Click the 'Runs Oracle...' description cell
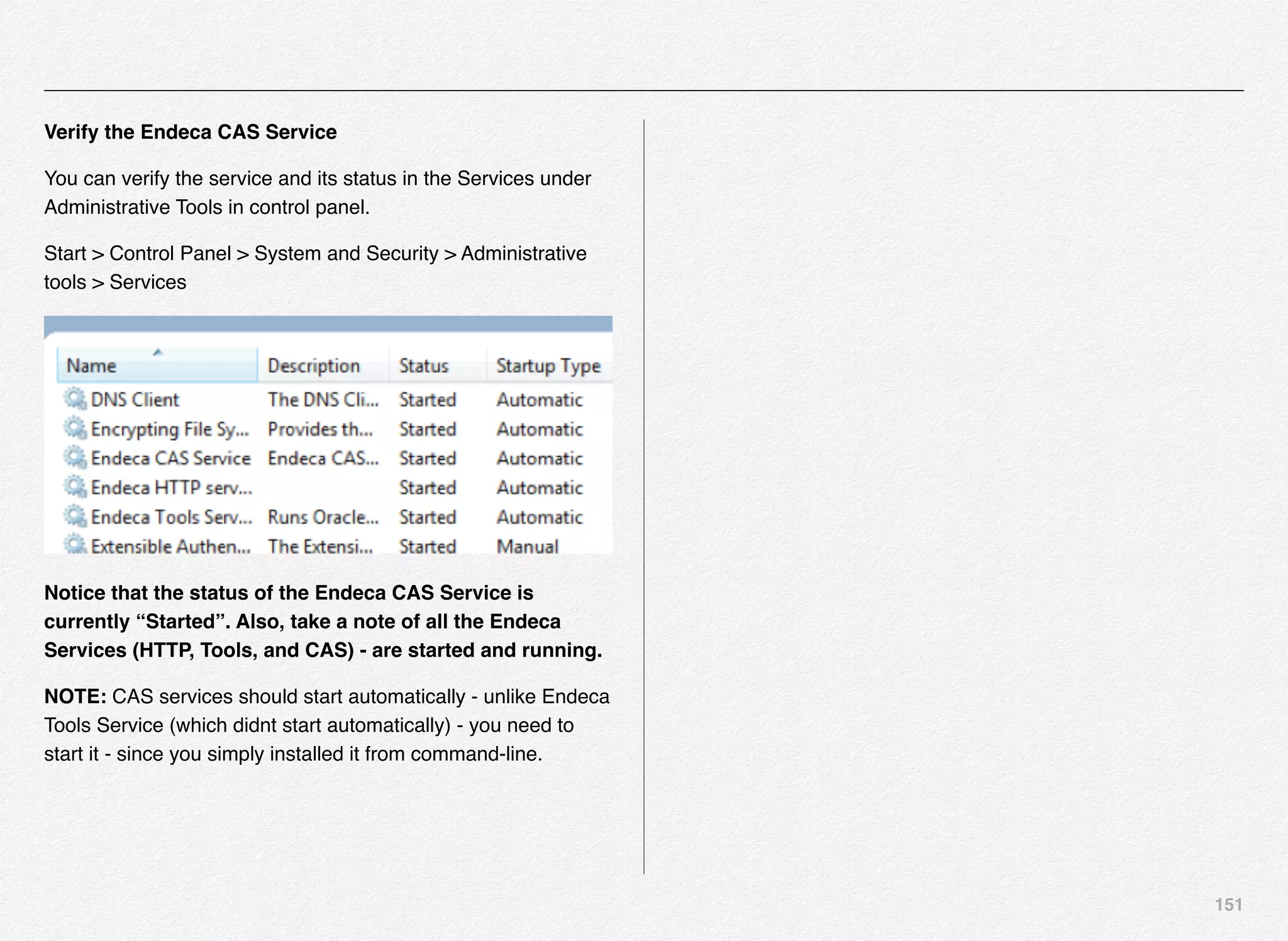The image size is (1288, 941). 323,517
